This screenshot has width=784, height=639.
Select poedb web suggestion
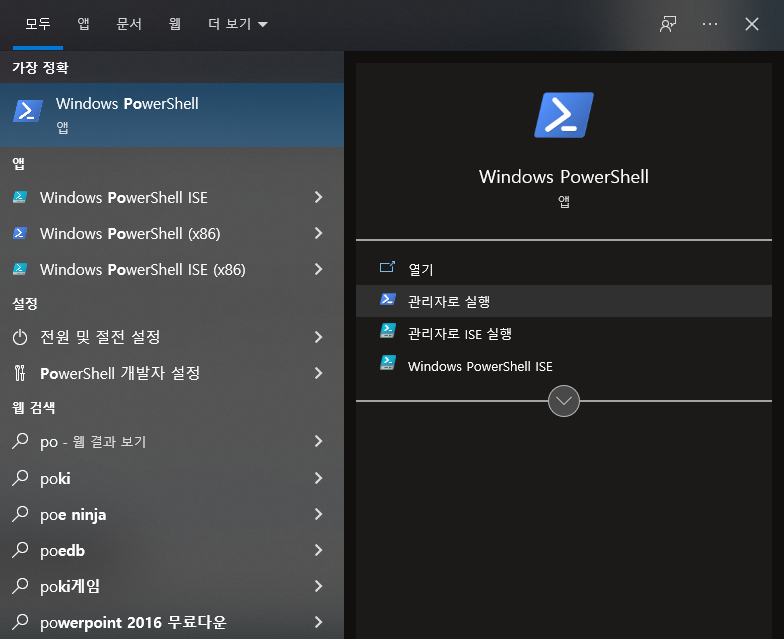pos(172,550)
